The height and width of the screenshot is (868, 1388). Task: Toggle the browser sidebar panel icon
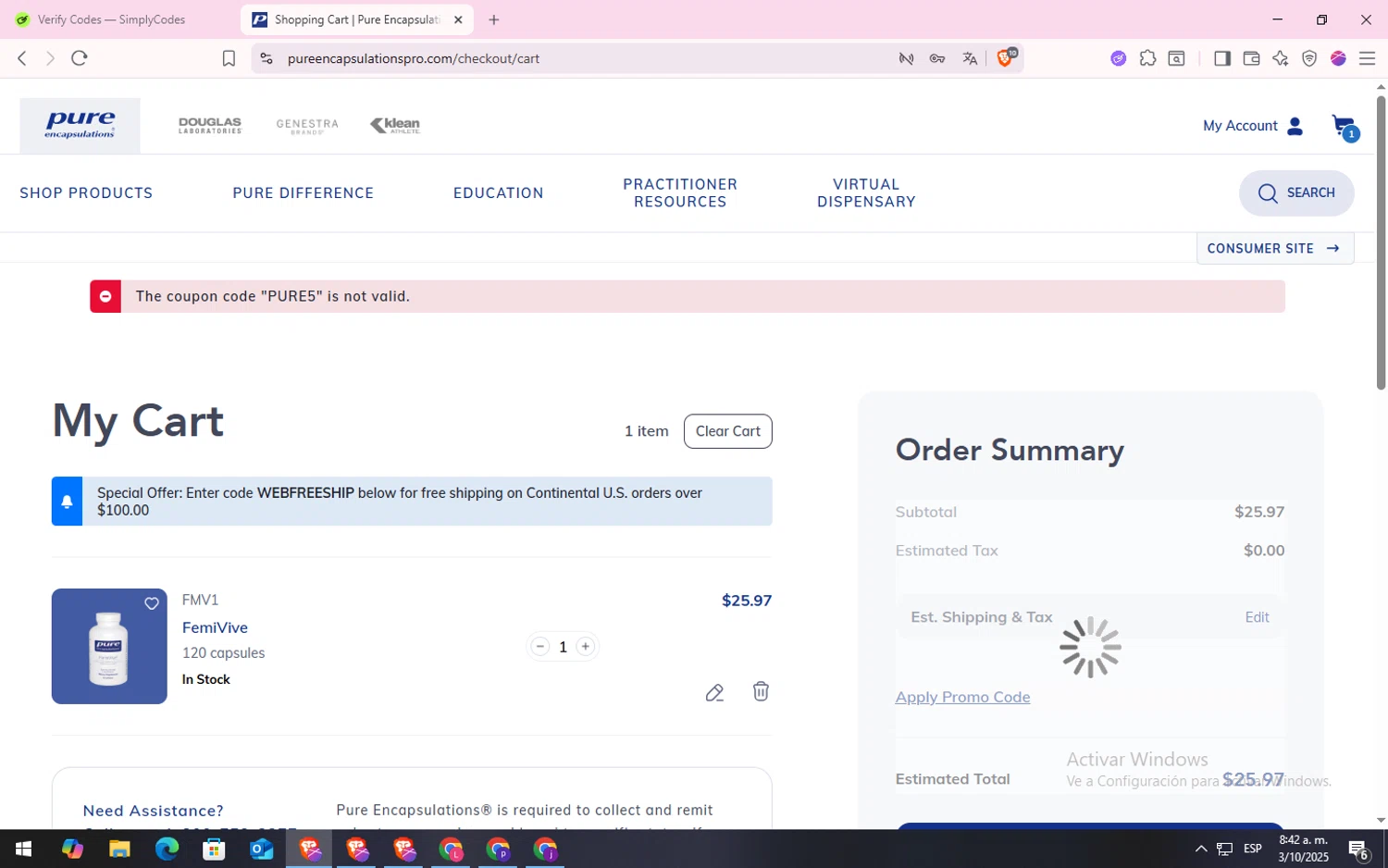click(1221, 58)
